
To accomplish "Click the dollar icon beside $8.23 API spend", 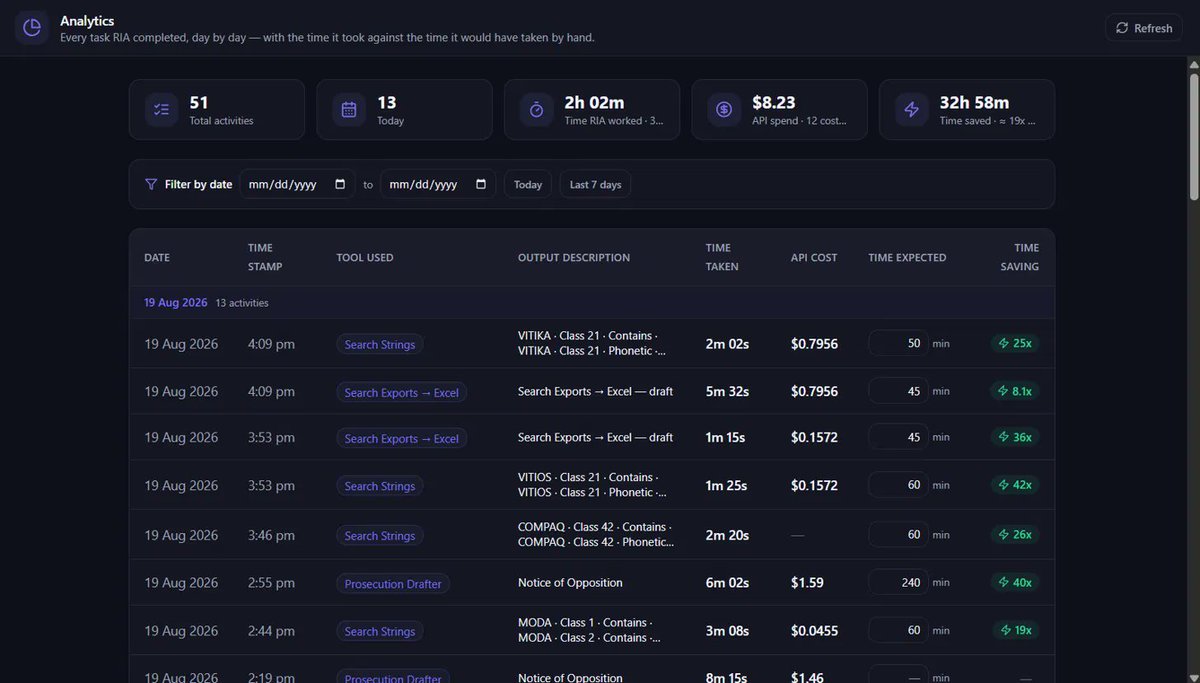I will pyautogui.click(x=724, y=110).
